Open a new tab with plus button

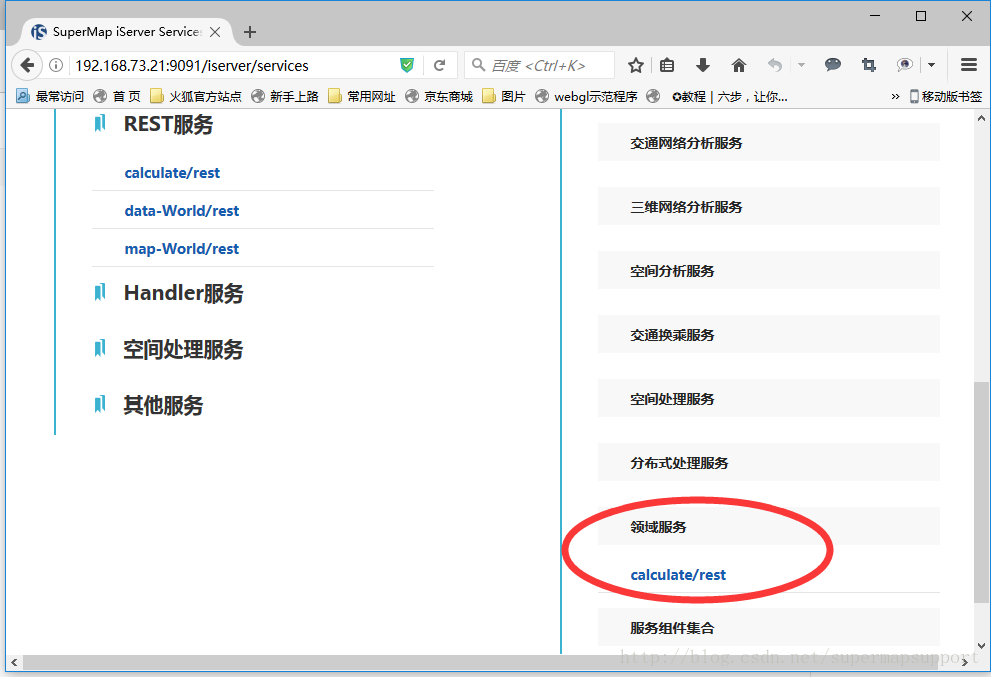coord(250,32)
